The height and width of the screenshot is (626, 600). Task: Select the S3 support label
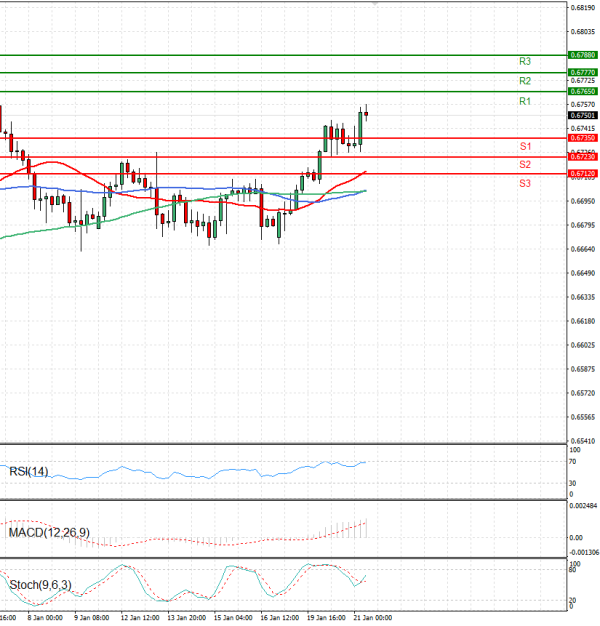point(525,184)
